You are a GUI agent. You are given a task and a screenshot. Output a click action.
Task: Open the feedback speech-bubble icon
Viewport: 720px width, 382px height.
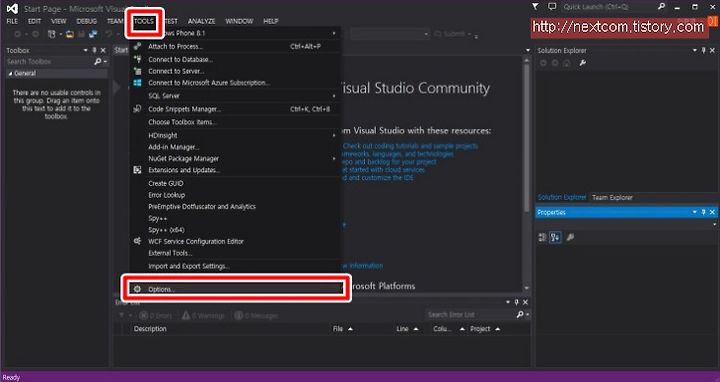(x=552, y=6)
